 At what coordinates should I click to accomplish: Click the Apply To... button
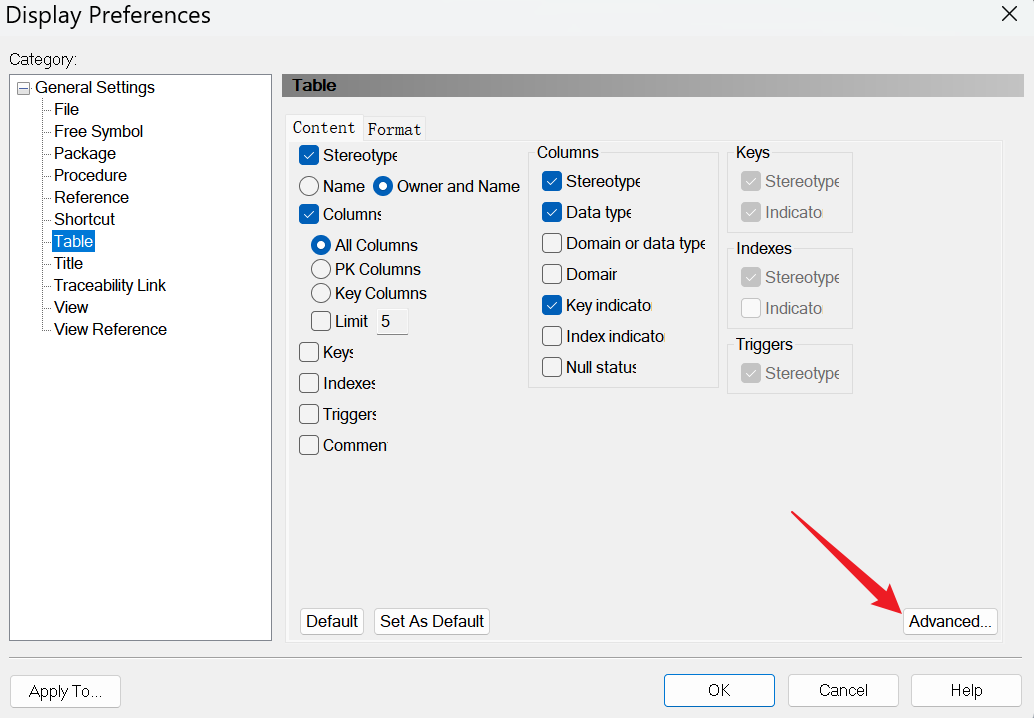[x=65, y=691]
